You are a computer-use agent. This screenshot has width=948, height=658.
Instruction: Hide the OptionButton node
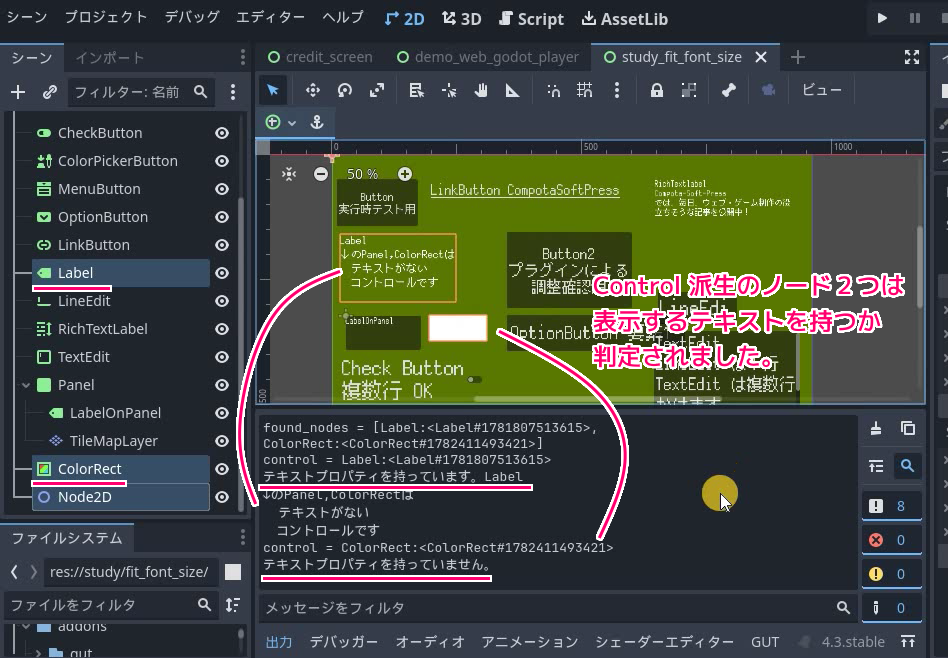(222, 217)
